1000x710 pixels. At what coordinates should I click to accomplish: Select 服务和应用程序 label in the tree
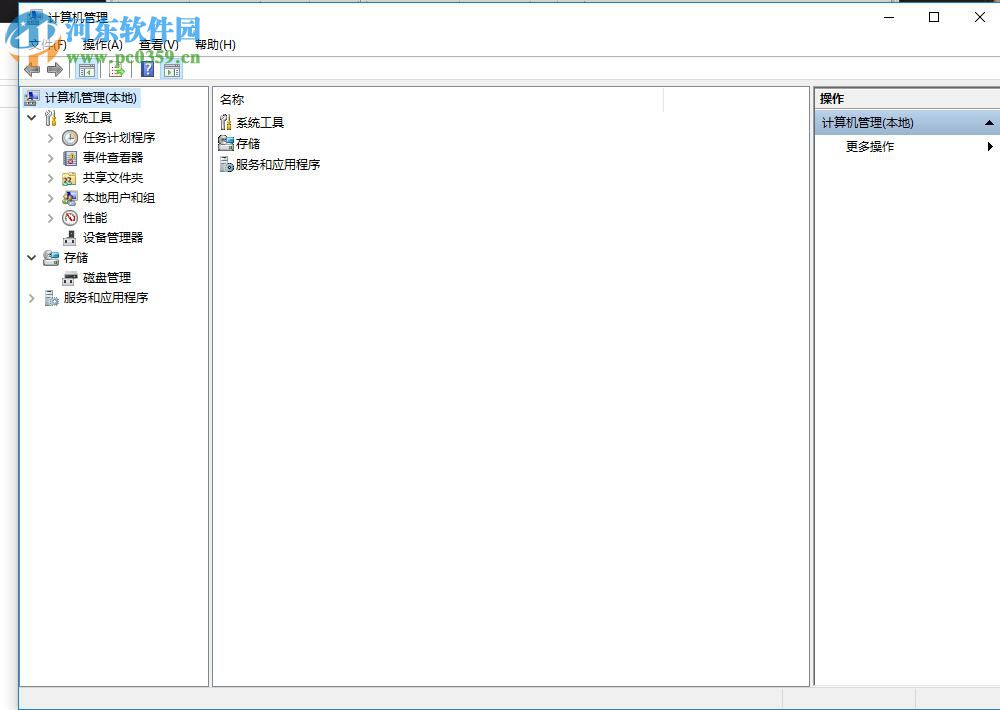click(x=106, y=298)
